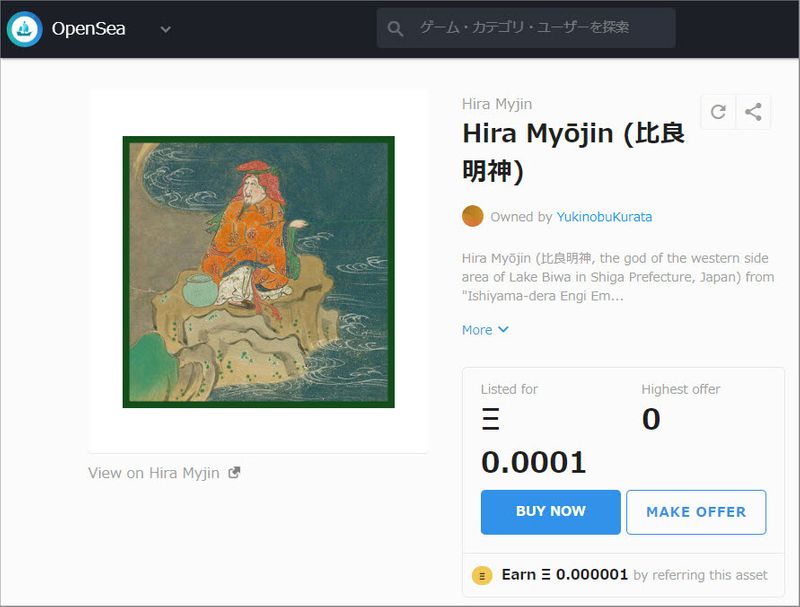Expand the dropdown arrow beside OpenSea
Viewport: 800px width, 607px height.
coord(166,29)
